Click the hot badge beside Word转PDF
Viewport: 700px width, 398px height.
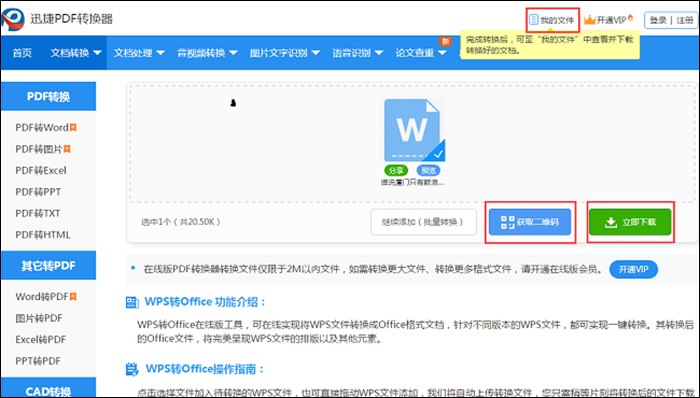73,297
